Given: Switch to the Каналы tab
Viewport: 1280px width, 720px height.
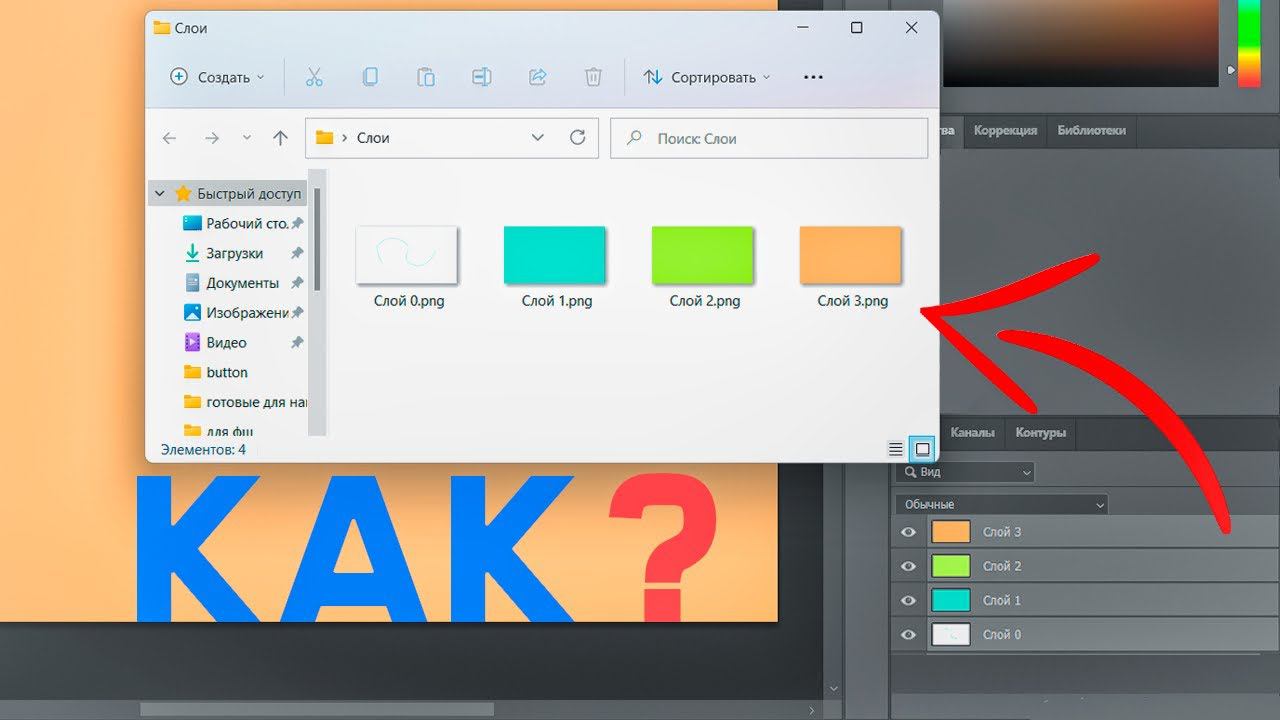Looking at the screenshot, I should [x=972, y=433].
